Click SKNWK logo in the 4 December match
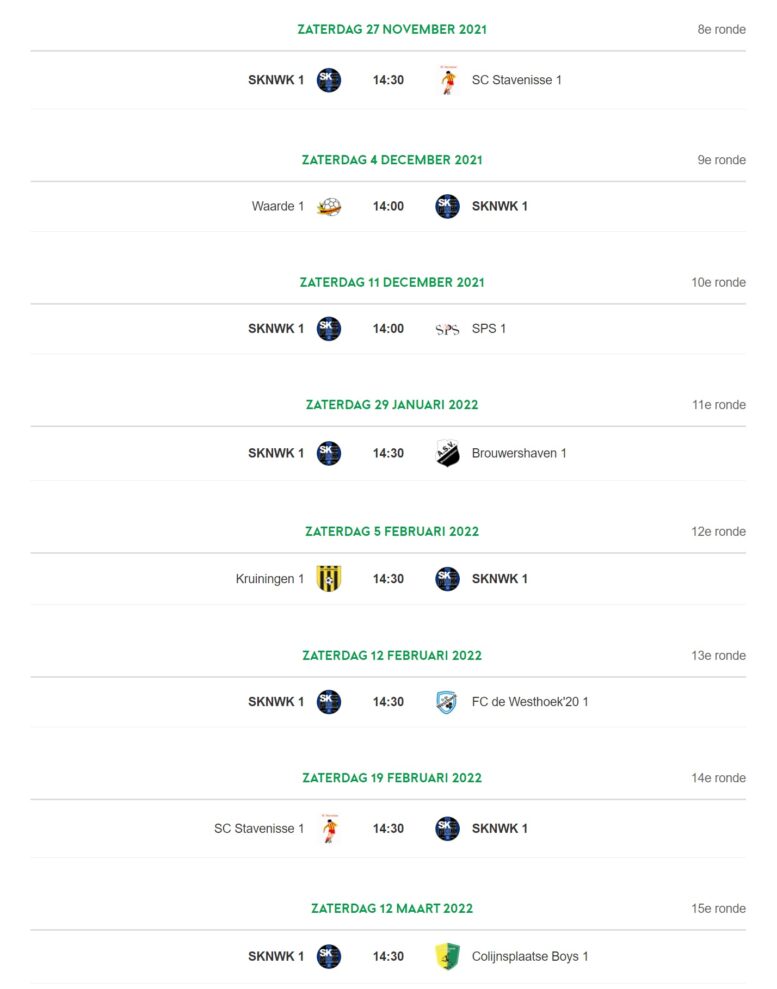 pos(447,206)
